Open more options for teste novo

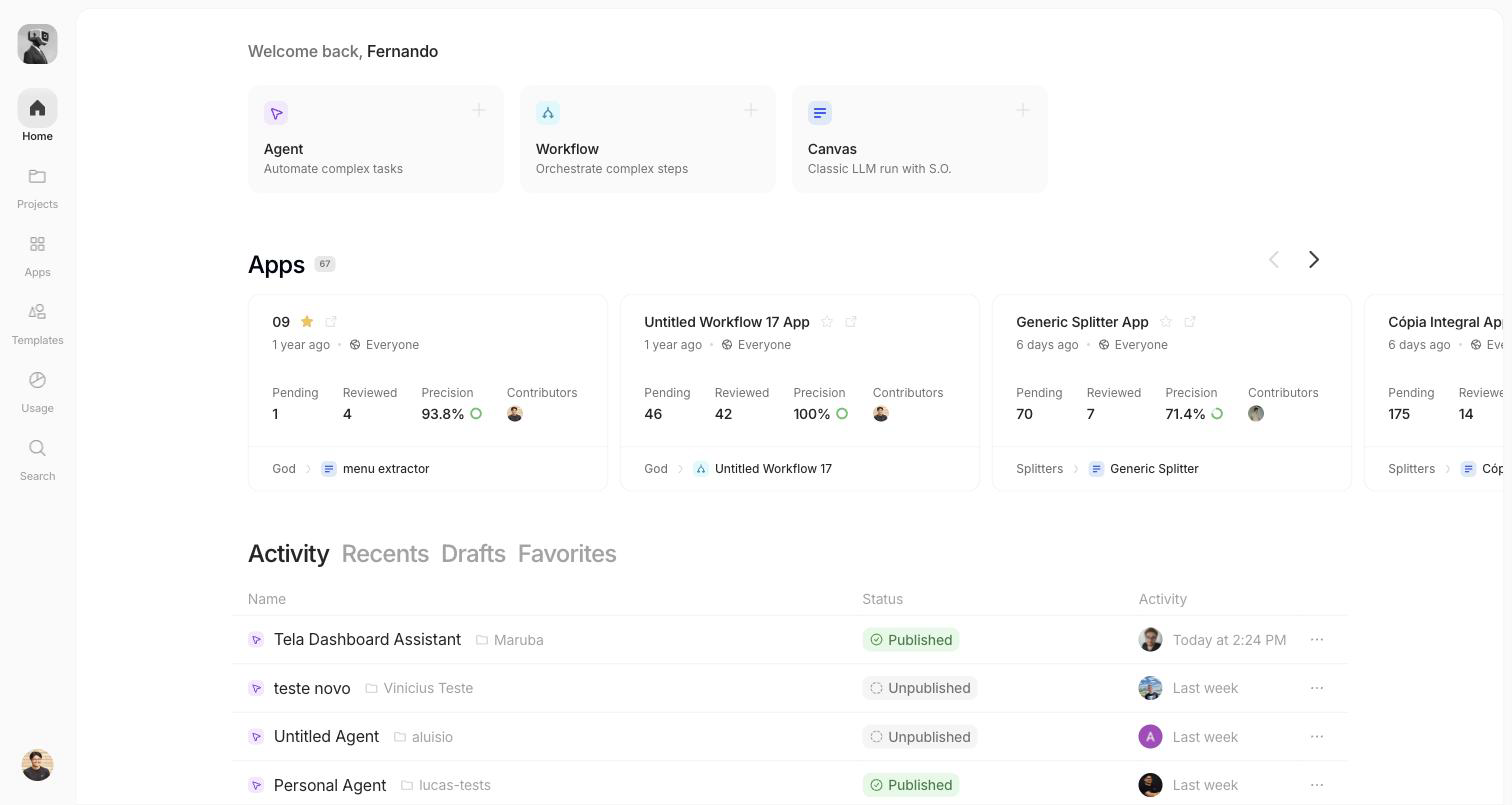pyautogui.click(x=1317, y=688)
